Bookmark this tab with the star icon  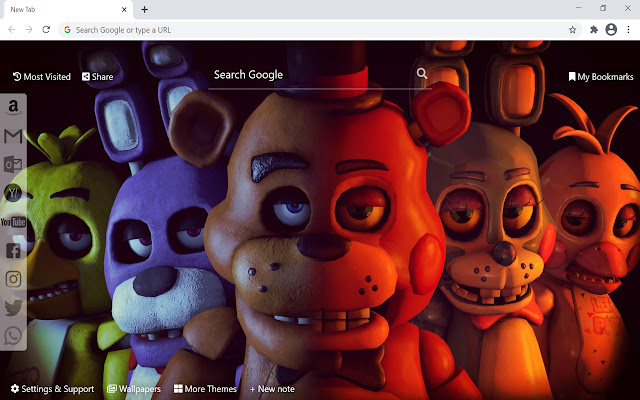coord(573,30)
